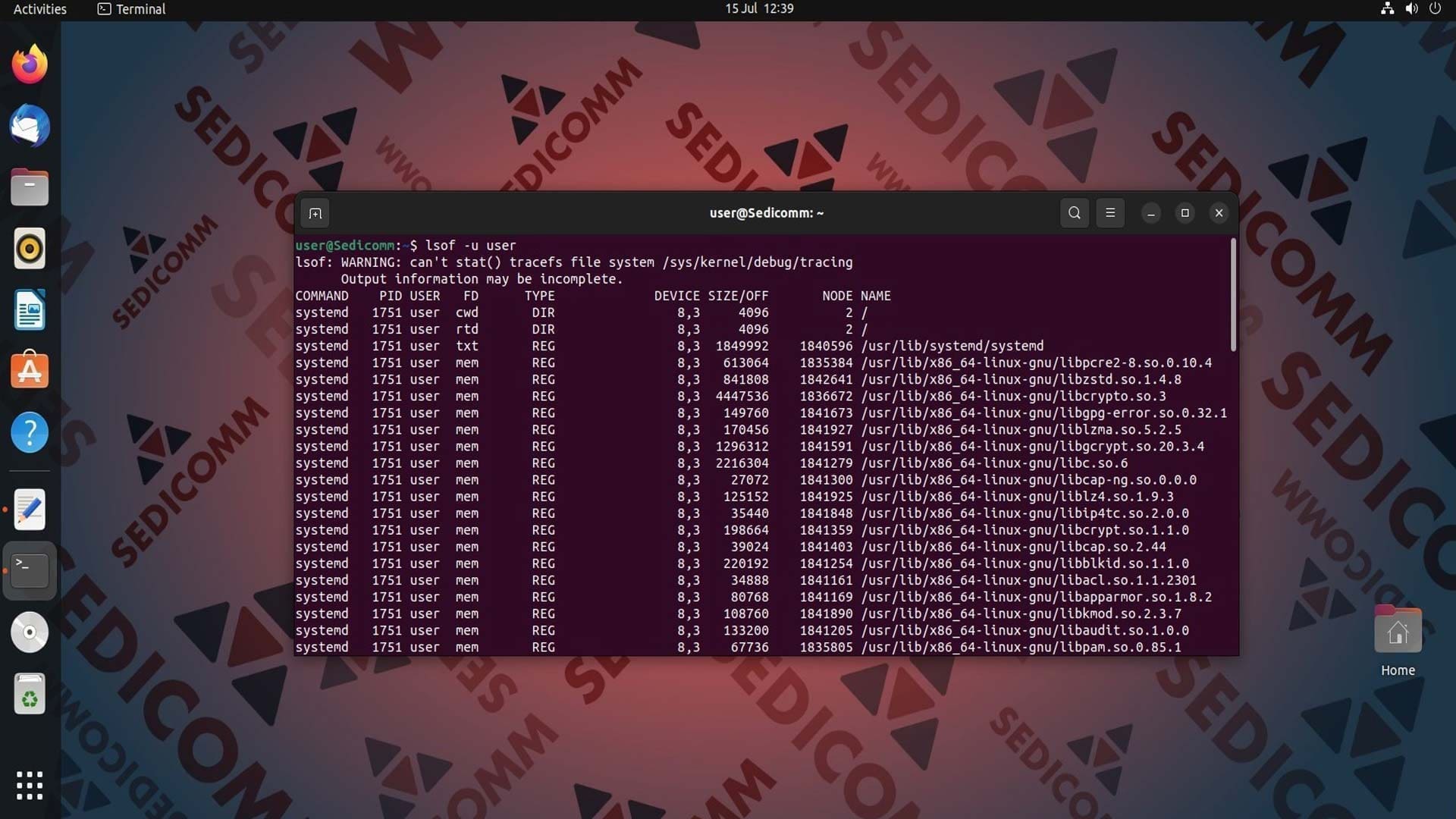Launch Rhythmbox music player
This screenshot has width=1456, height=819.
(x=30, y=249)
